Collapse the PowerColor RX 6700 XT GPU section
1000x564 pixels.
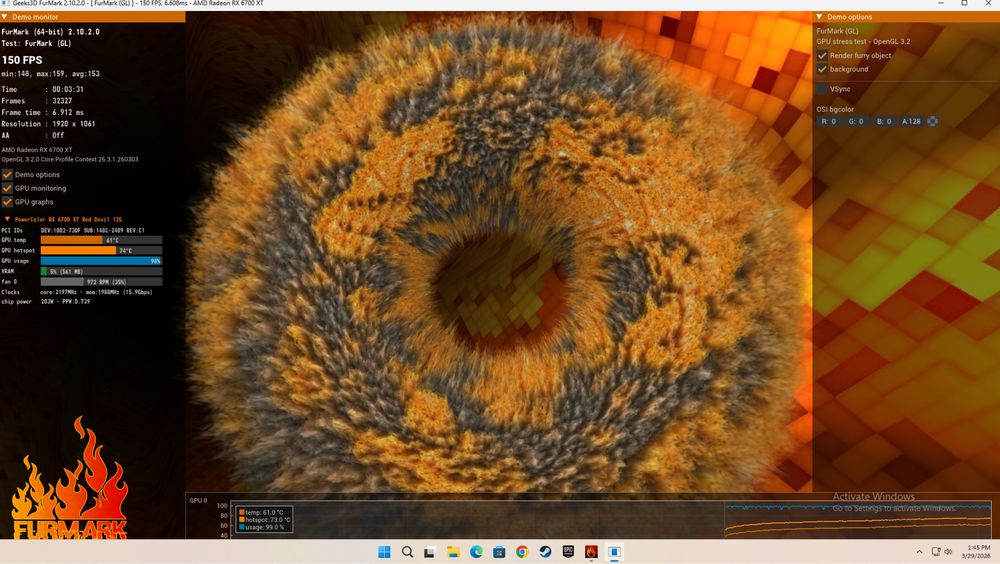(x=7, y=219)
